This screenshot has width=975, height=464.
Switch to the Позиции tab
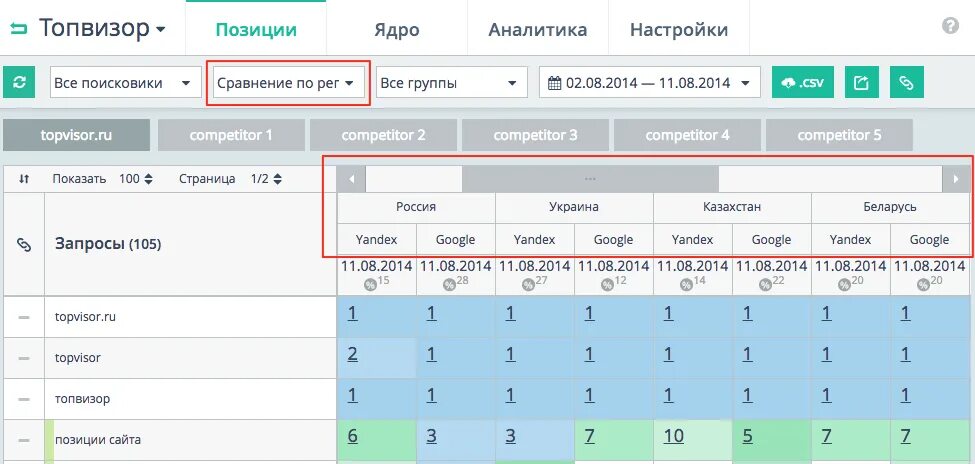pos(256,29)
